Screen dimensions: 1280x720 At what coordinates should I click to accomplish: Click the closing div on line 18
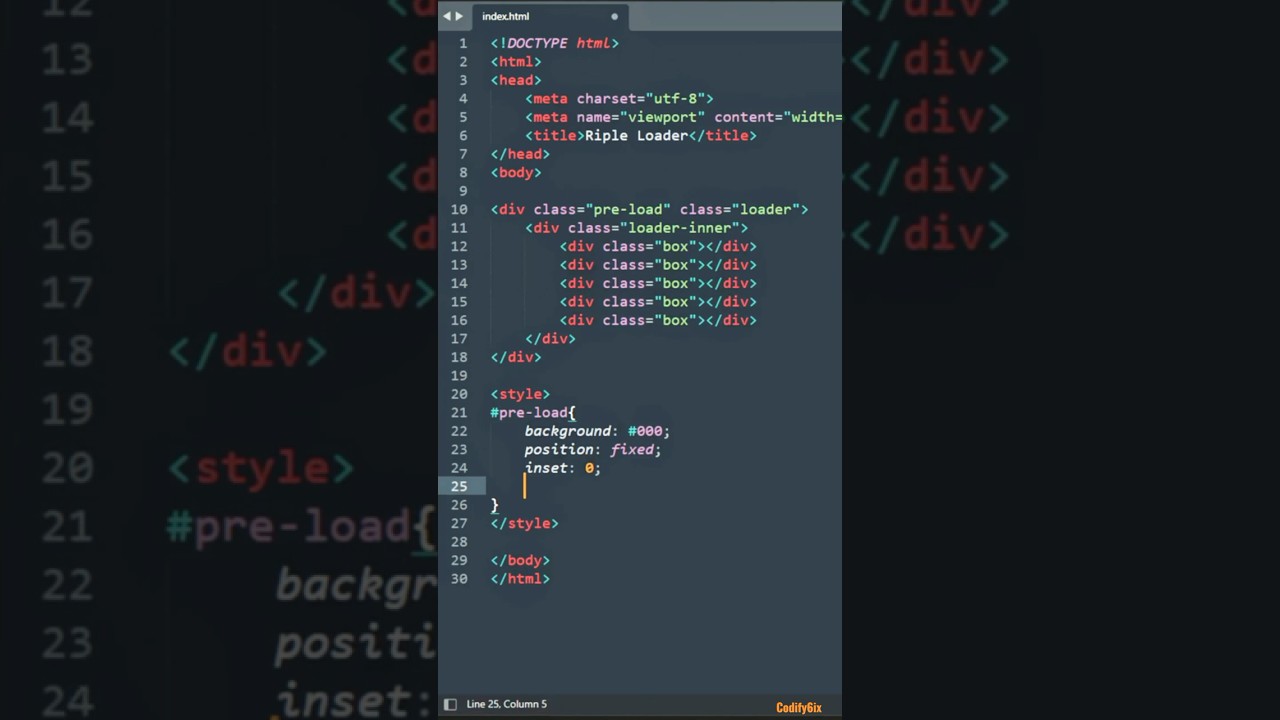(516, 358)
